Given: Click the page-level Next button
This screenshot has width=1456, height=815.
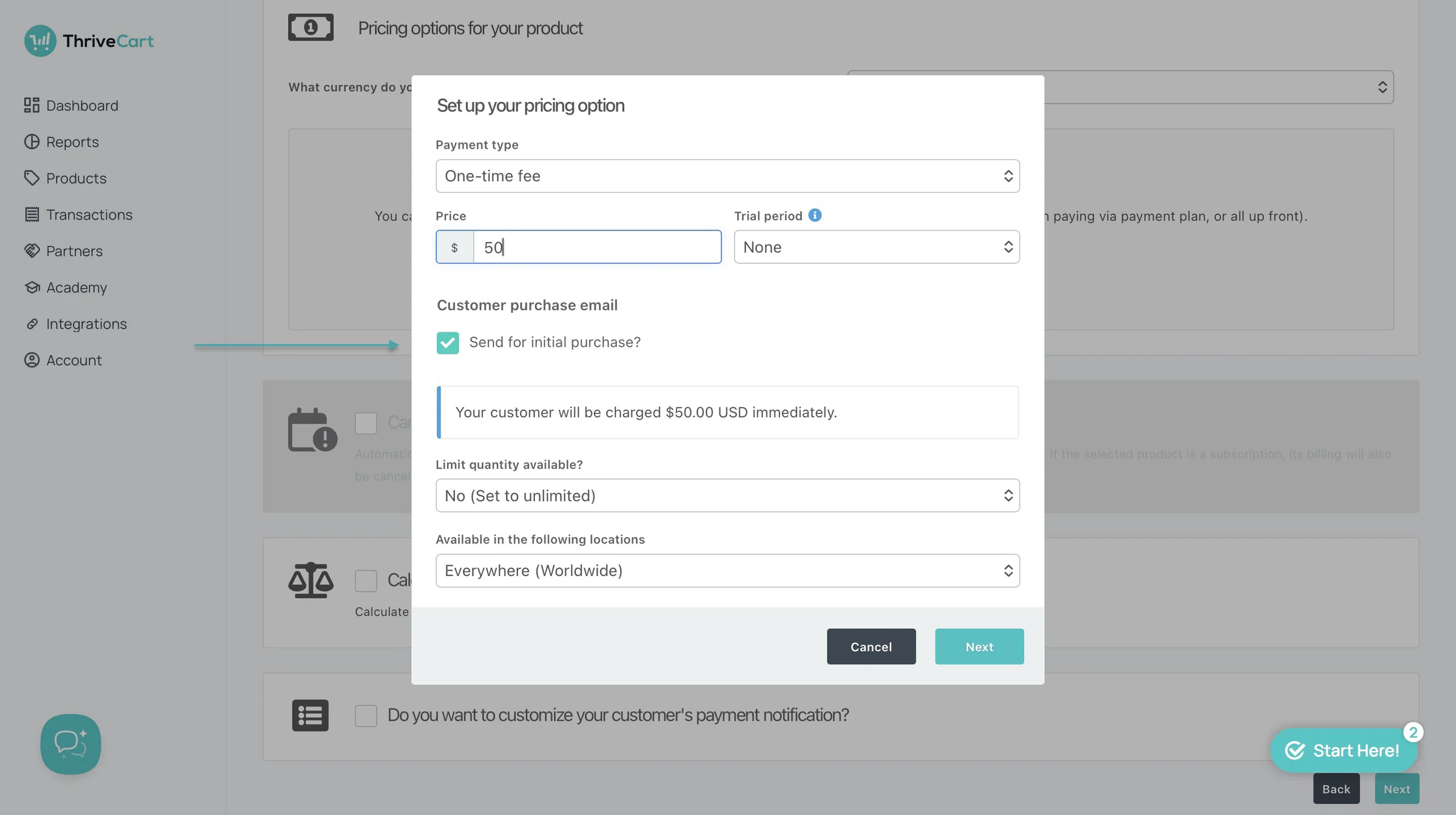Looking at the screenshot, I should click(1397, 789).
